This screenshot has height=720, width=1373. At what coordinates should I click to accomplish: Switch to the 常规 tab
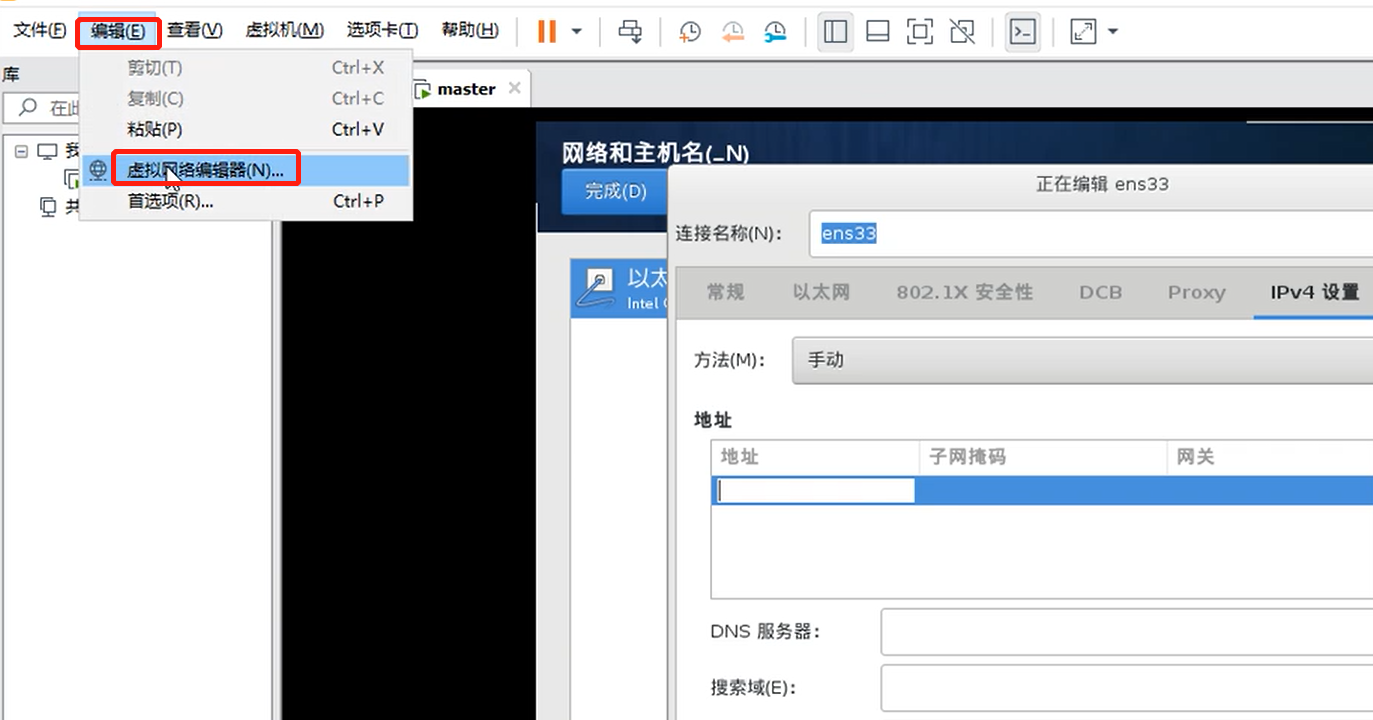725,292
